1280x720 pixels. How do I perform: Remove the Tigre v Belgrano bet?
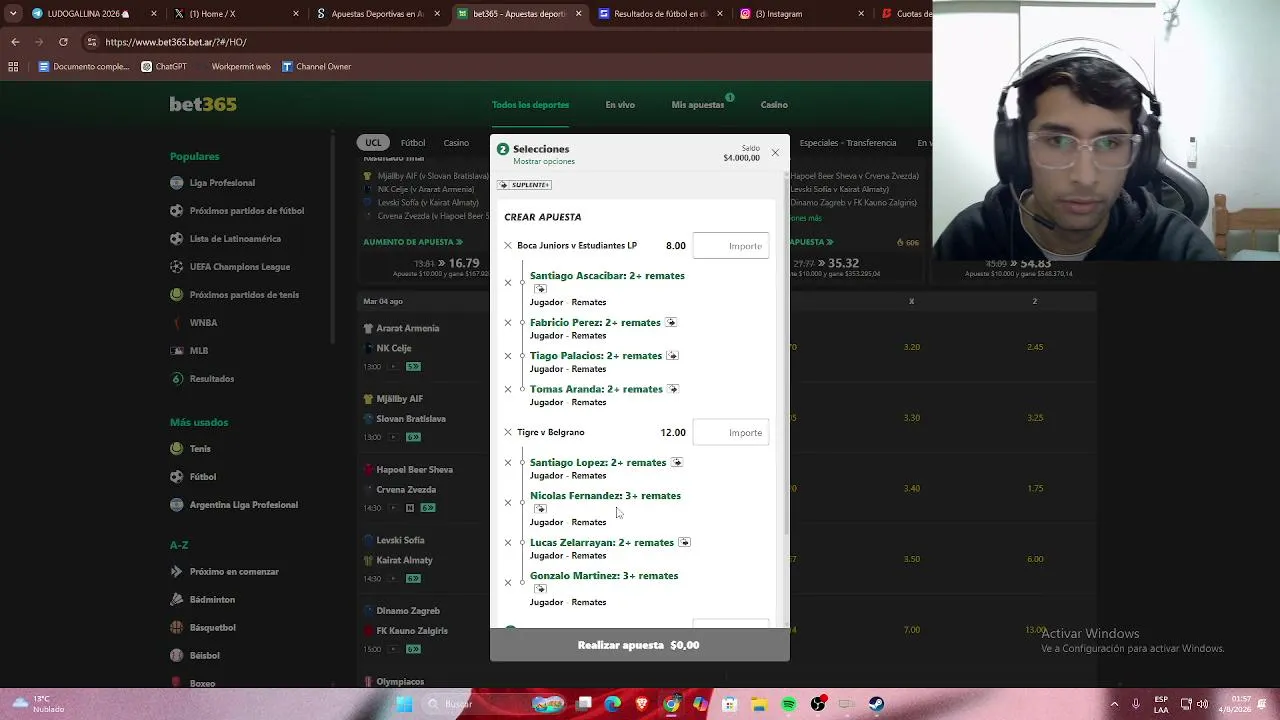coord(508,433)
